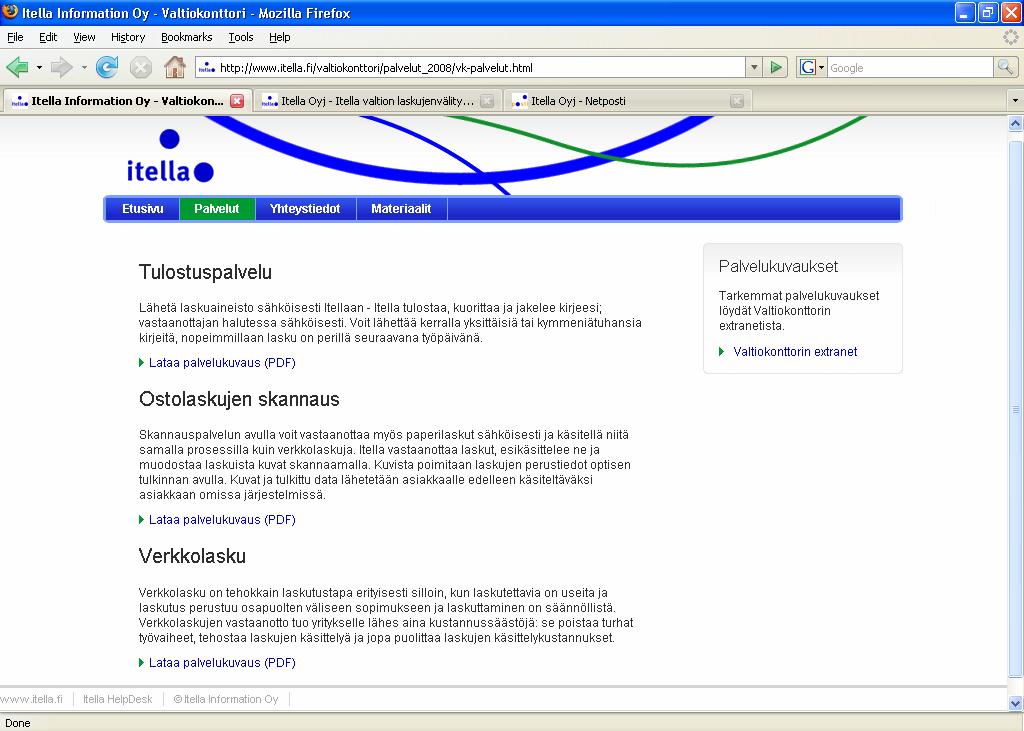Select the green Palvelut navigation item
The height and width of the screenshot is (731, 1024).
pos(217,209)
